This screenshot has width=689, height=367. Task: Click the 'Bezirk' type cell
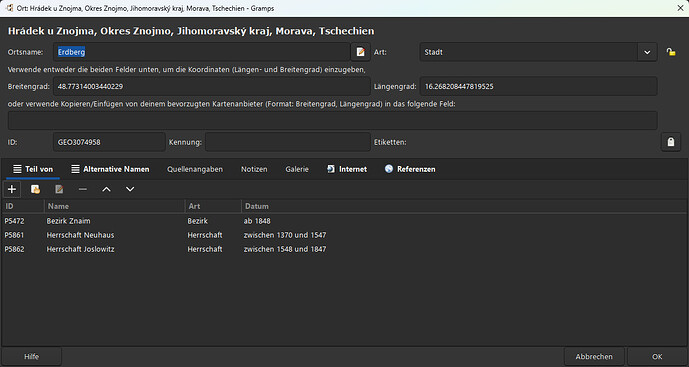[x=197, y=221]
